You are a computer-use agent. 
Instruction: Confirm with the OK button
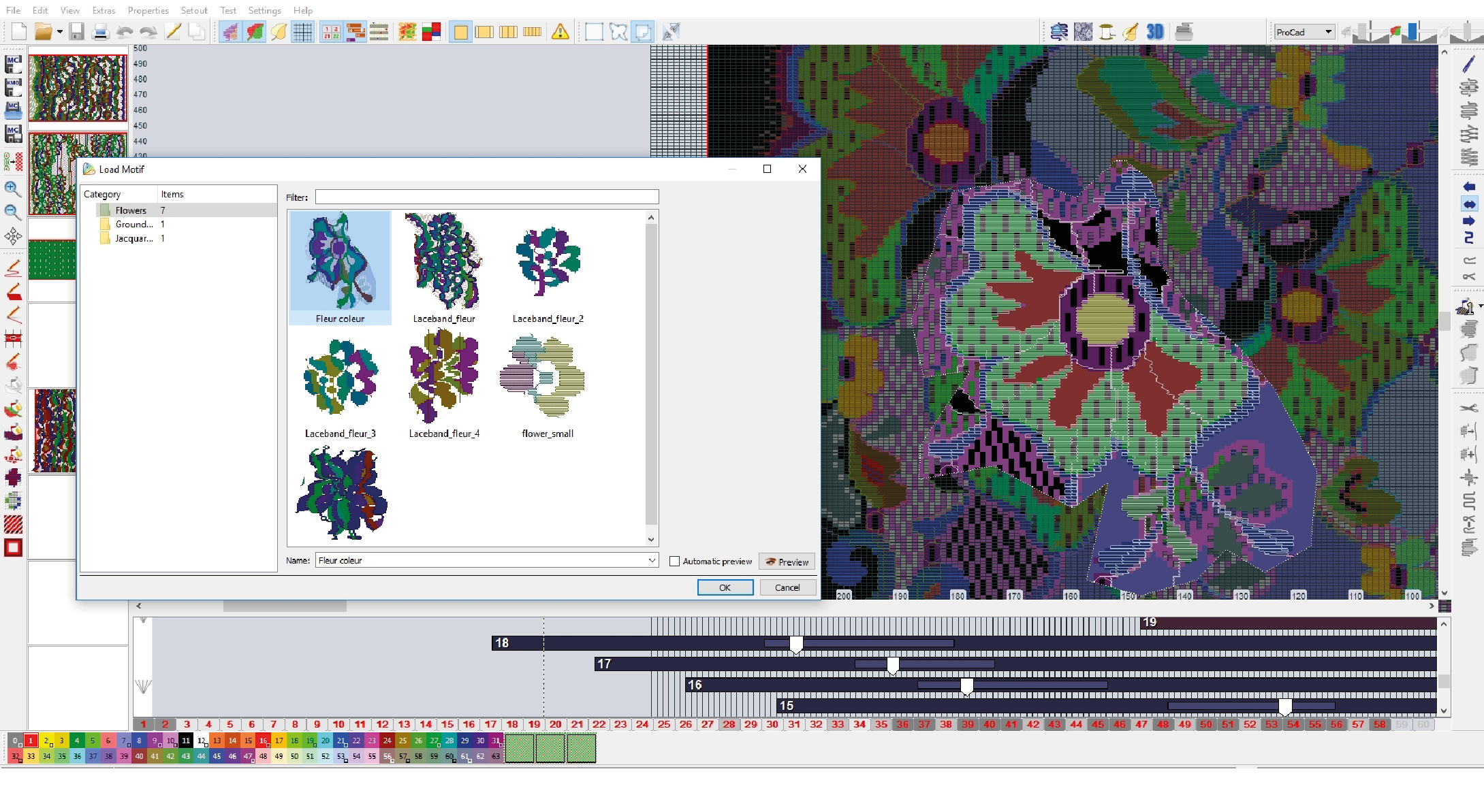725,587
